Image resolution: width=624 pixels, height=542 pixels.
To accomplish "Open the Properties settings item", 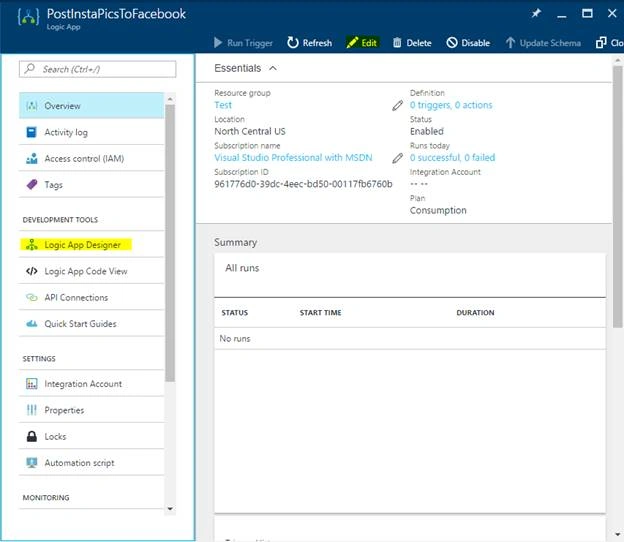I will [x=91, y=410].
